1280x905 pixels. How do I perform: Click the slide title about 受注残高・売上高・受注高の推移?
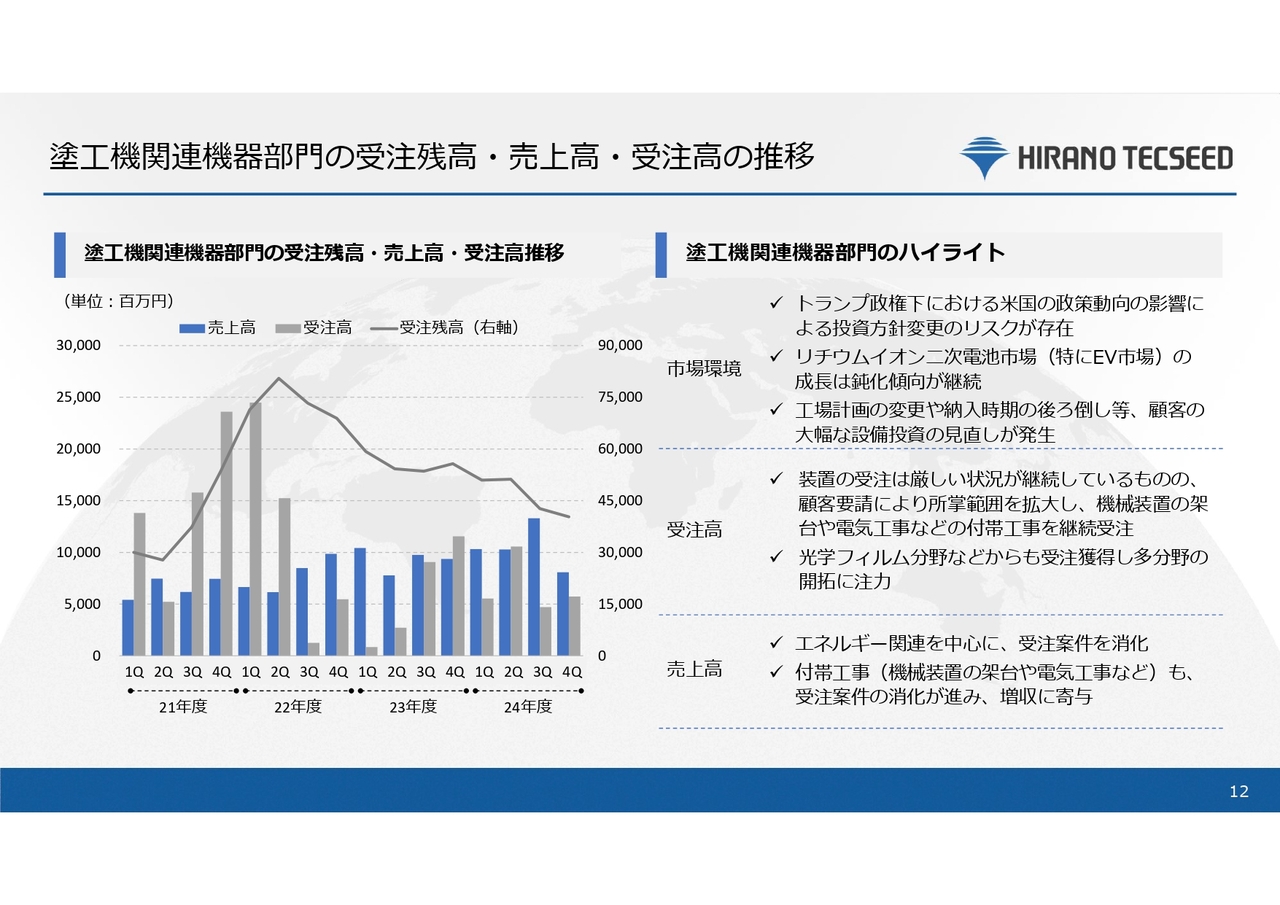coord(432,157)
